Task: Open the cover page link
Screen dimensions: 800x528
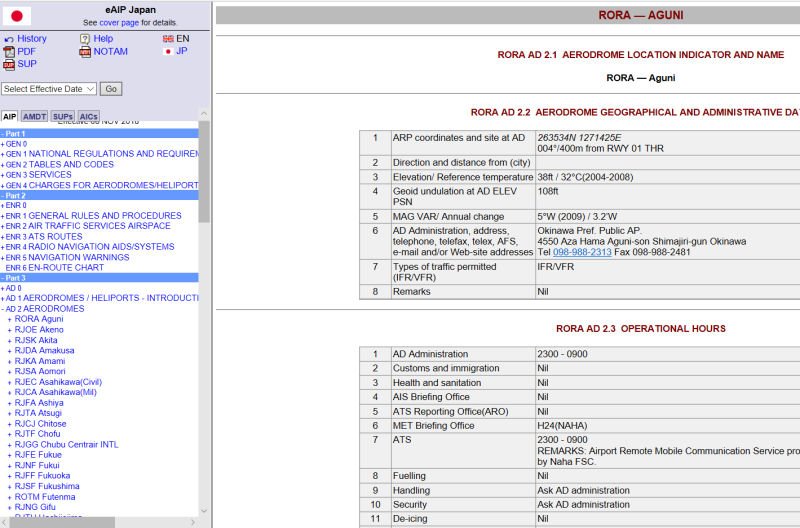Action: 119,22
